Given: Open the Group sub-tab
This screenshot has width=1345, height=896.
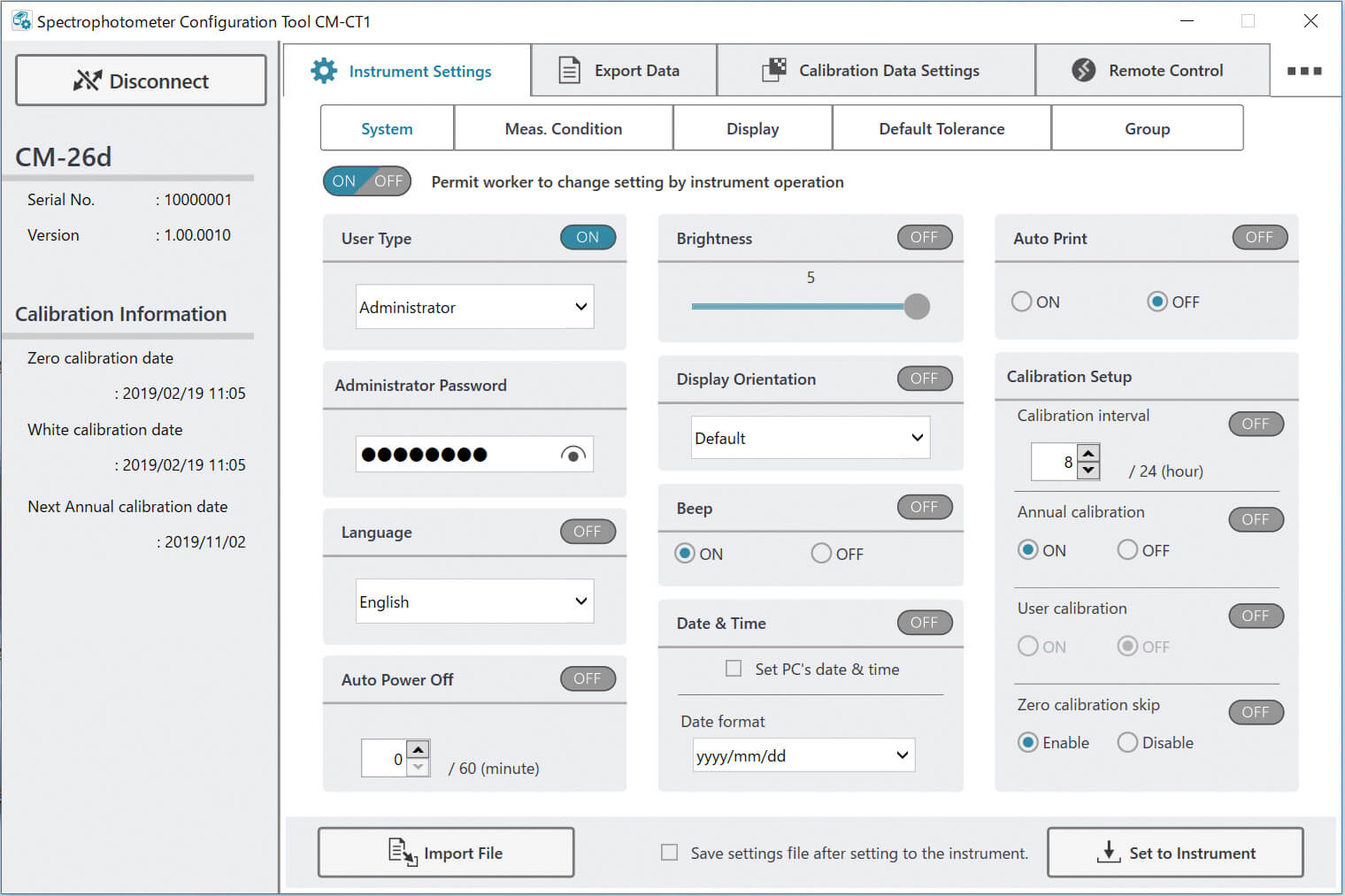Looking at the screenshot, I should click(x=1147, y=128).
